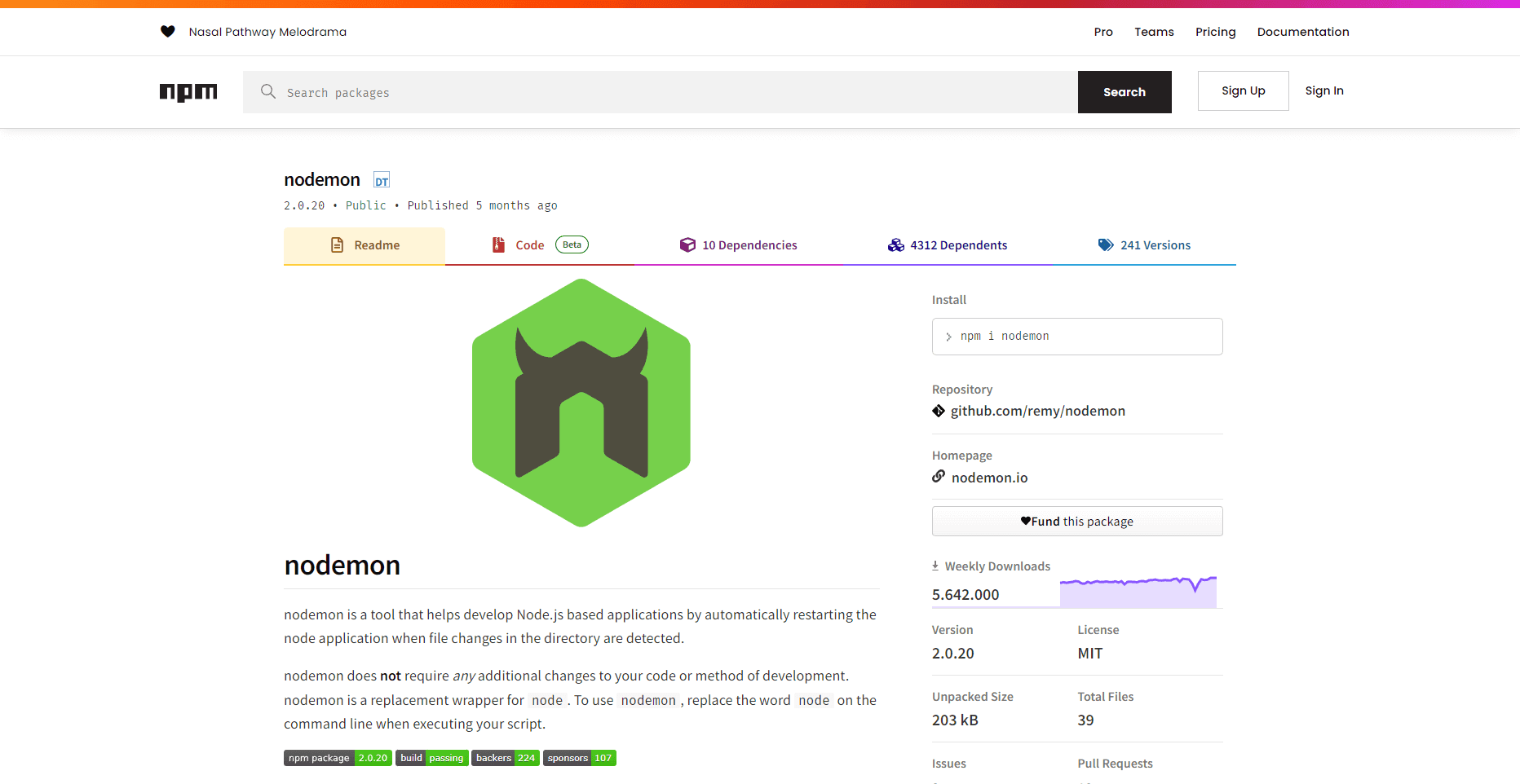Click the MIT license value

click(x=1090, y=654)
